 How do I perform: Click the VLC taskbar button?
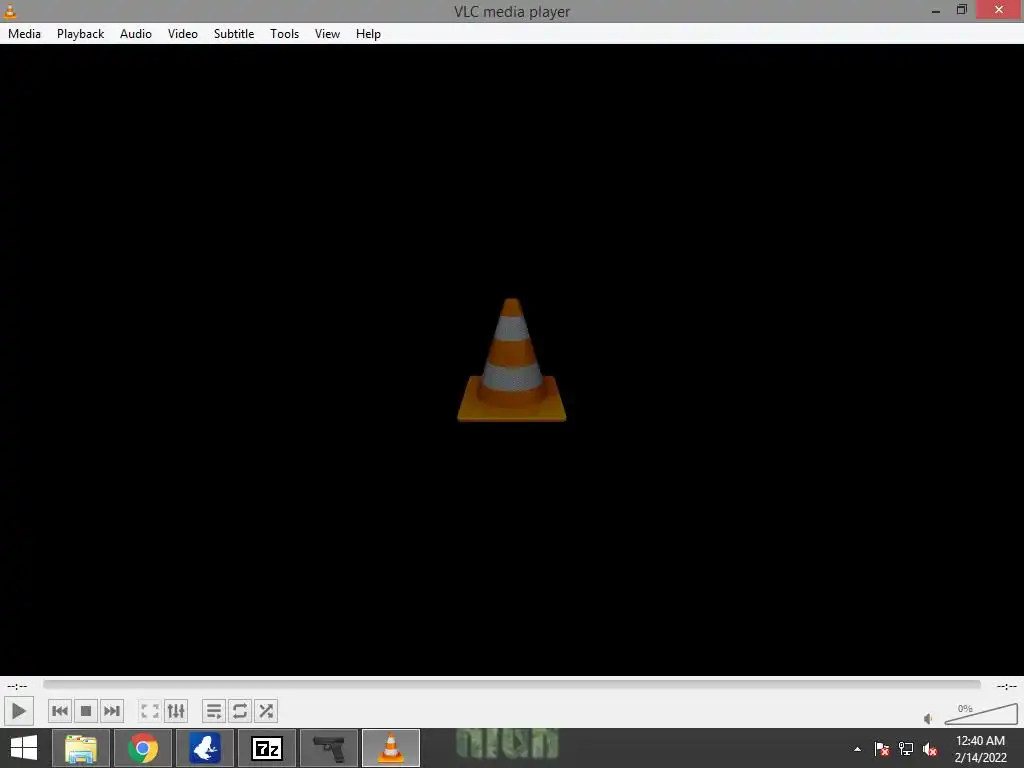[391, 748]
